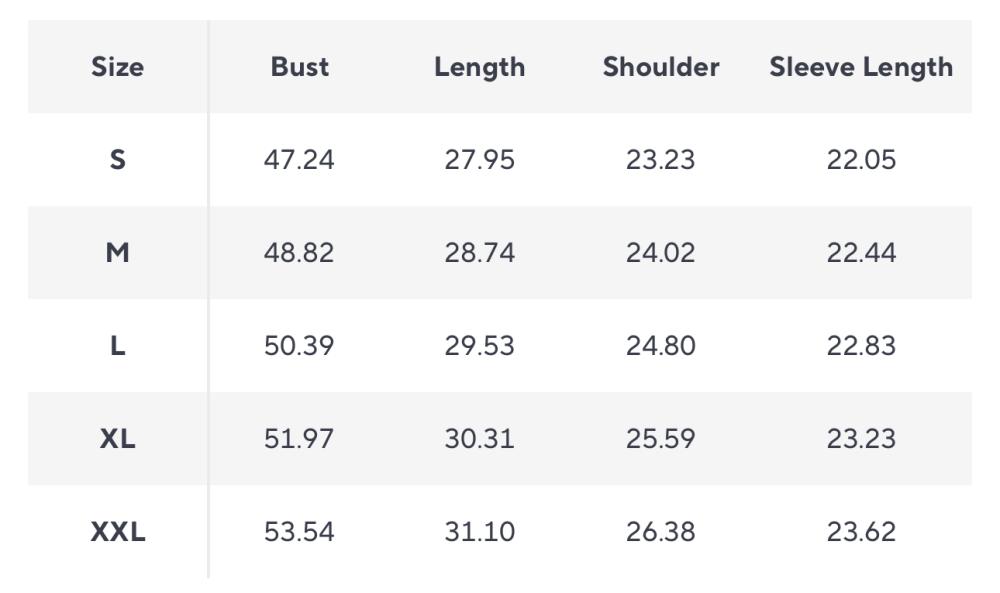Image resolution: width=1000 pixels, height=593 pixels.
Task: Select the S size row label
Action: coord(118,160)
